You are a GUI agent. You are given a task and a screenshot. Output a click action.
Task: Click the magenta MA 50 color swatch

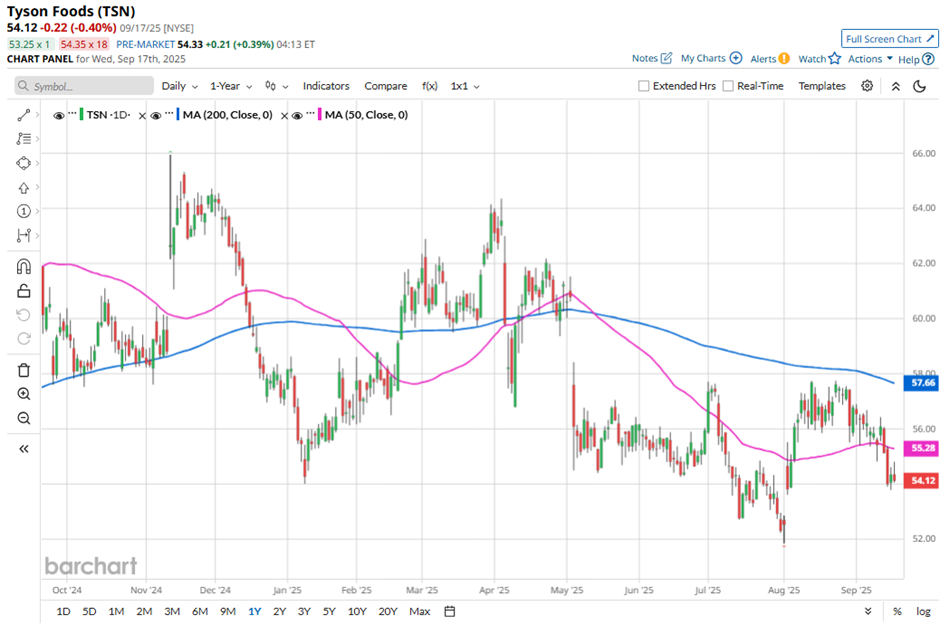coord(320,115)
